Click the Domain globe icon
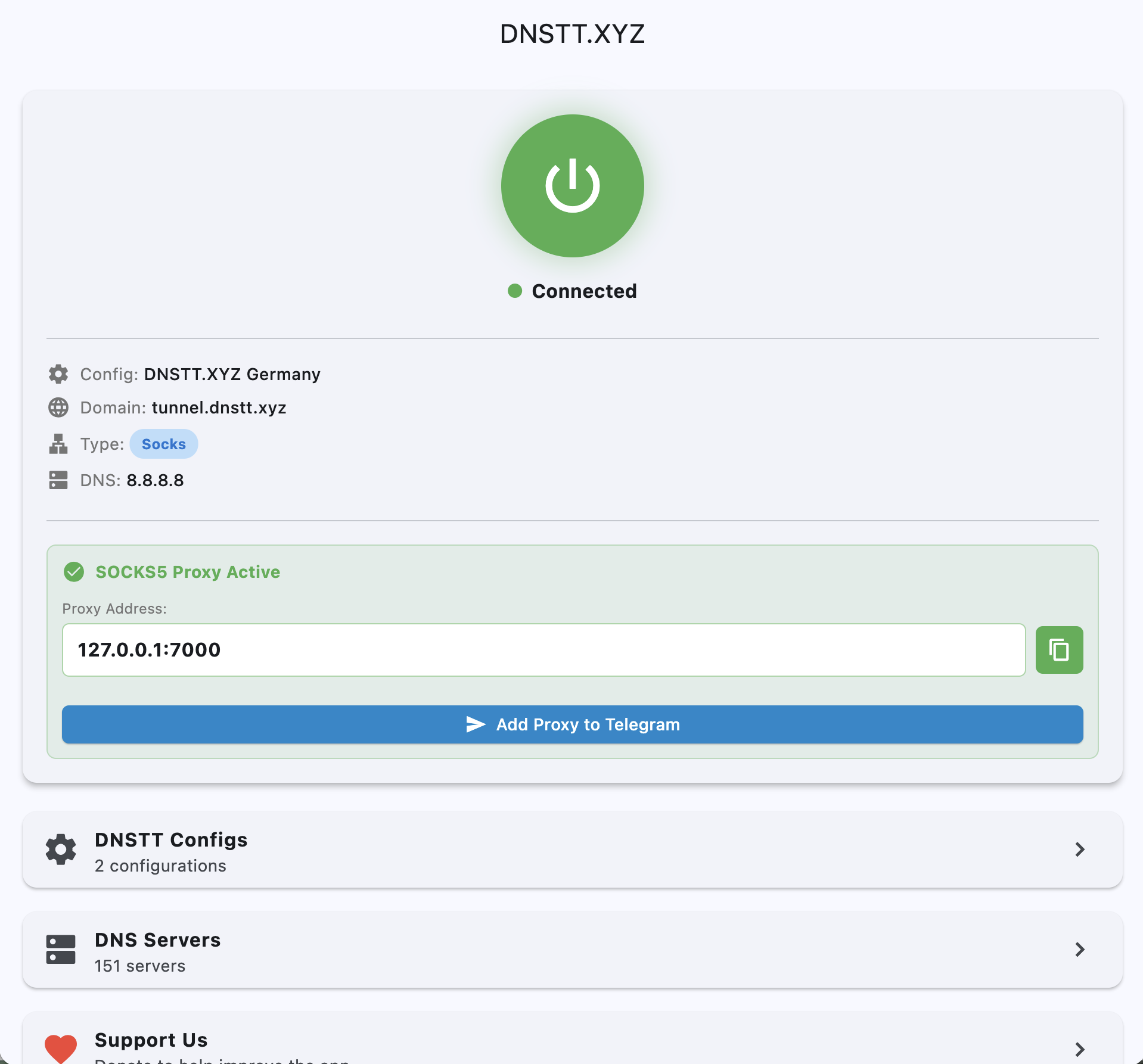This screenshot has height=1064, width=1143. (x=58, y=407)
